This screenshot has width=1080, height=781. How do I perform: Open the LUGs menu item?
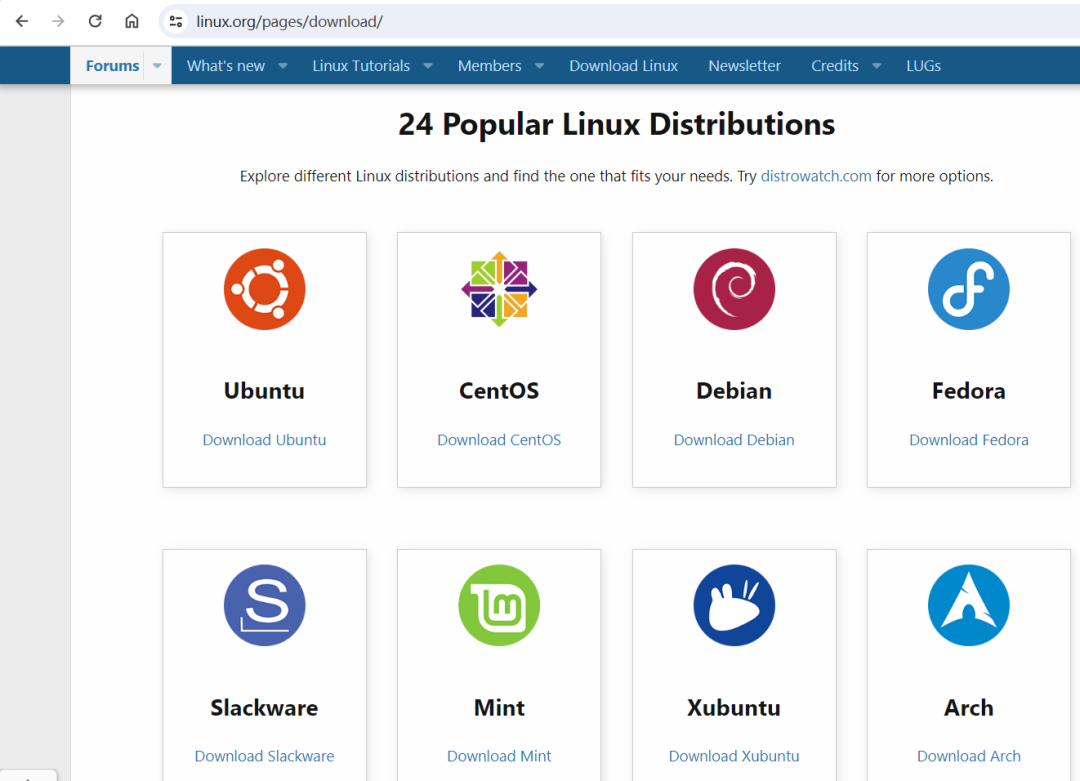pyautogui.click(x=924, y=66)
